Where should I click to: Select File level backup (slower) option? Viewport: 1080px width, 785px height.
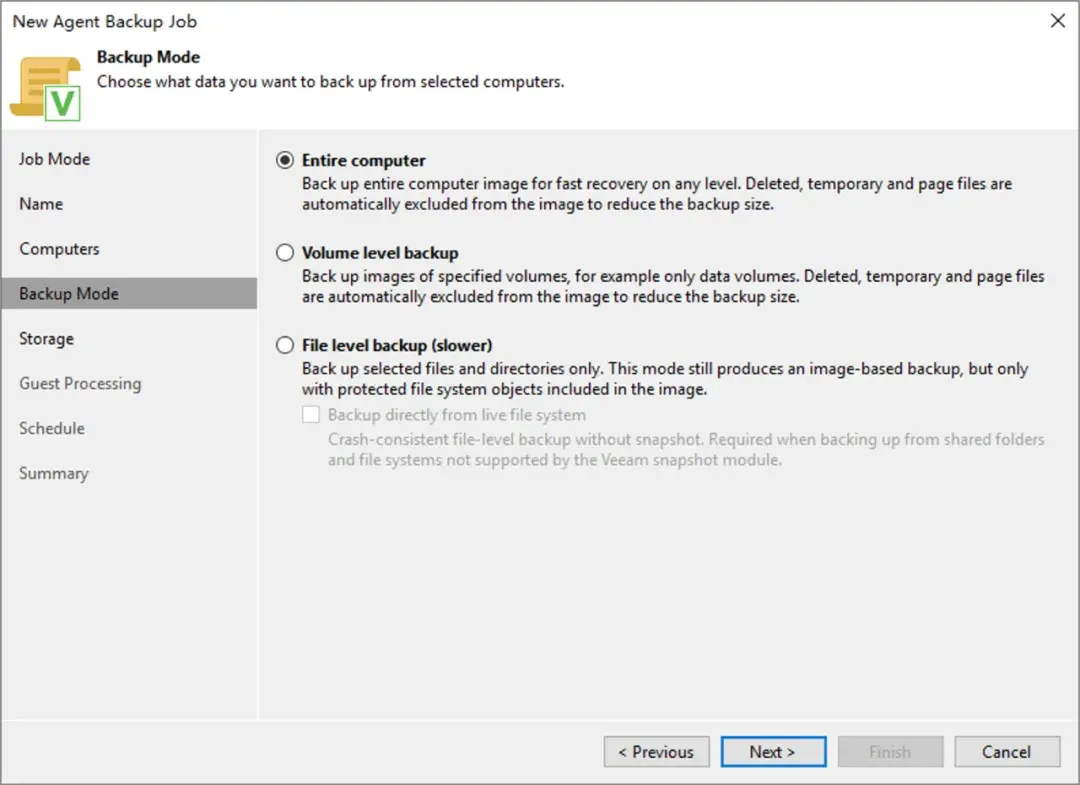[284, 345]
